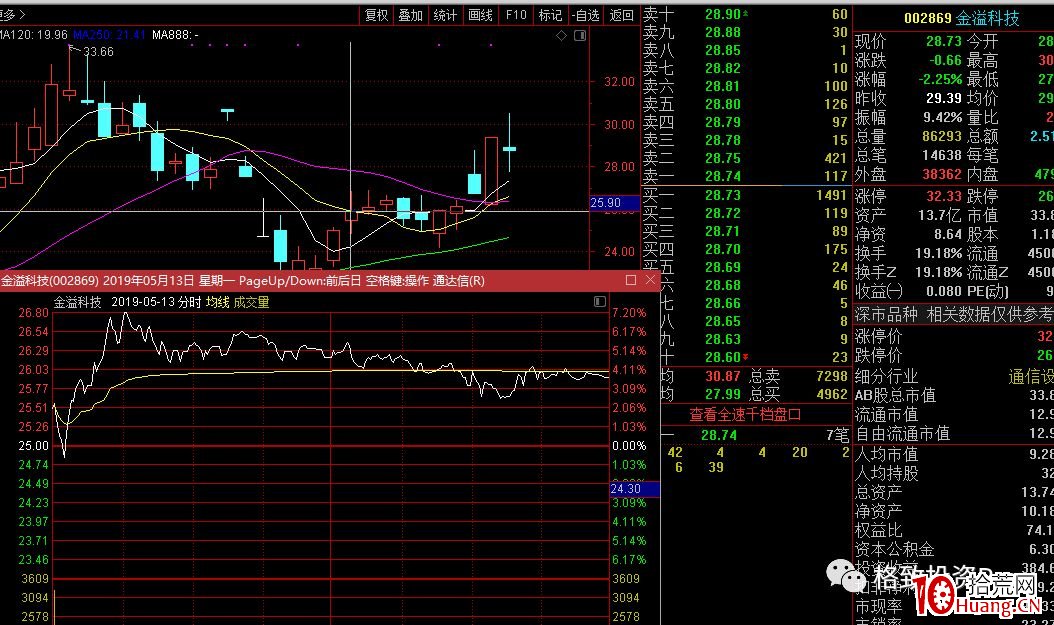Click the 33.66 high price label

(98, 52)
